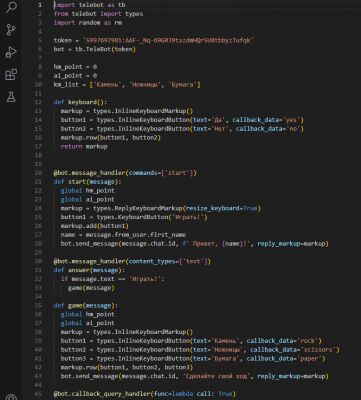
Task: Click callback_data='rock' on line 39
Action: point(284,341)
